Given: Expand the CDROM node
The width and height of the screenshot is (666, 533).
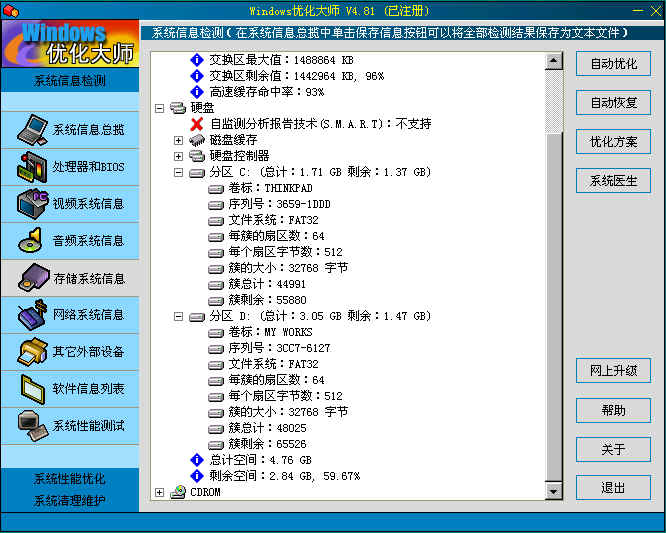Looking at the screenshot, I should (x=159, y=492).
